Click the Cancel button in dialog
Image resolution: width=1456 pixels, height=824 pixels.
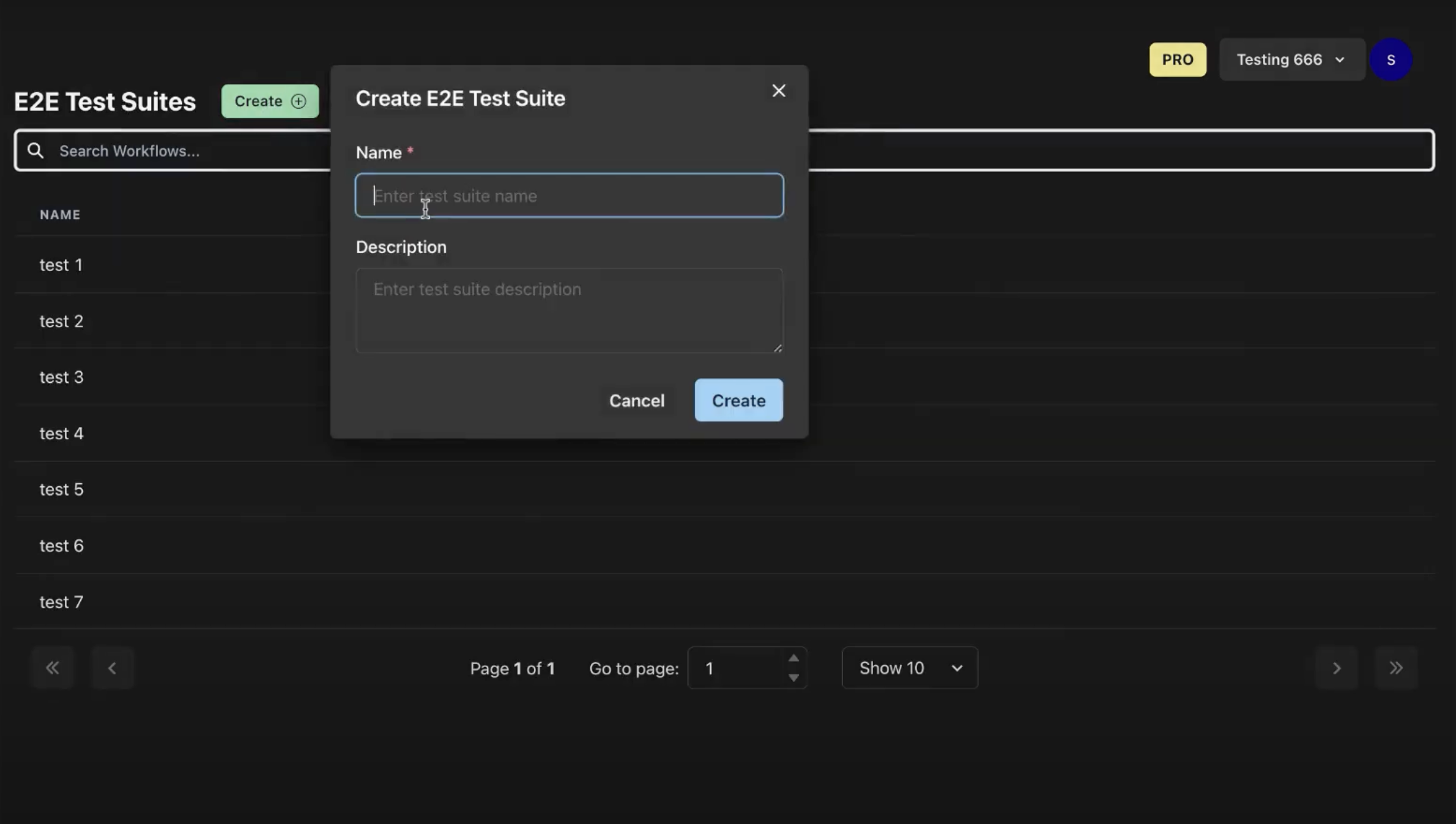pyautogui.click(x=636, y=401)
